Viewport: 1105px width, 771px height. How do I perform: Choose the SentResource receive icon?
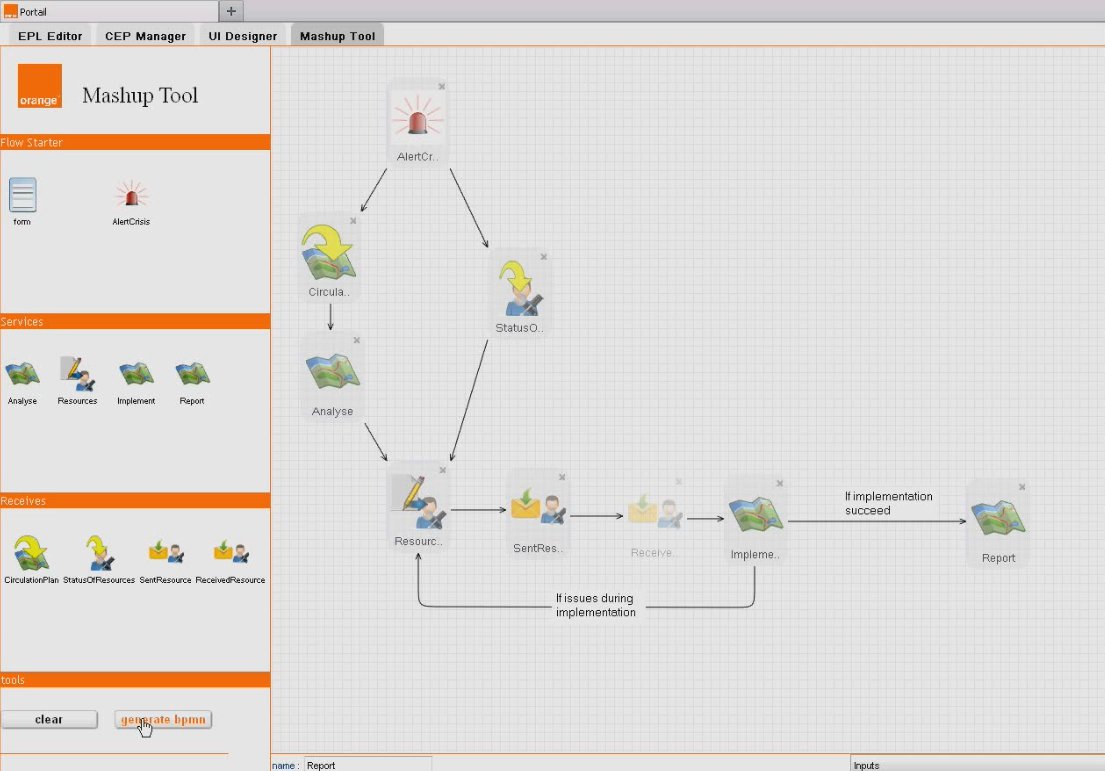(x=166, y=552)
